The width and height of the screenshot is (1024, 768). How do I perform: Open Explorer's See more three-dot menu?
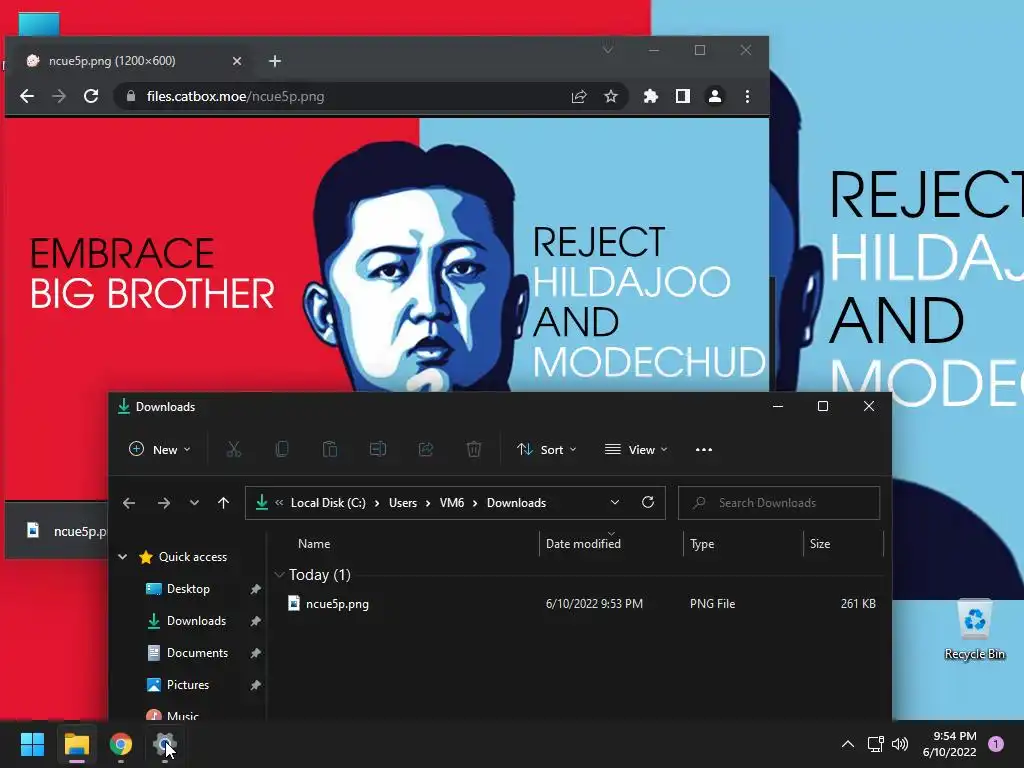703,449
